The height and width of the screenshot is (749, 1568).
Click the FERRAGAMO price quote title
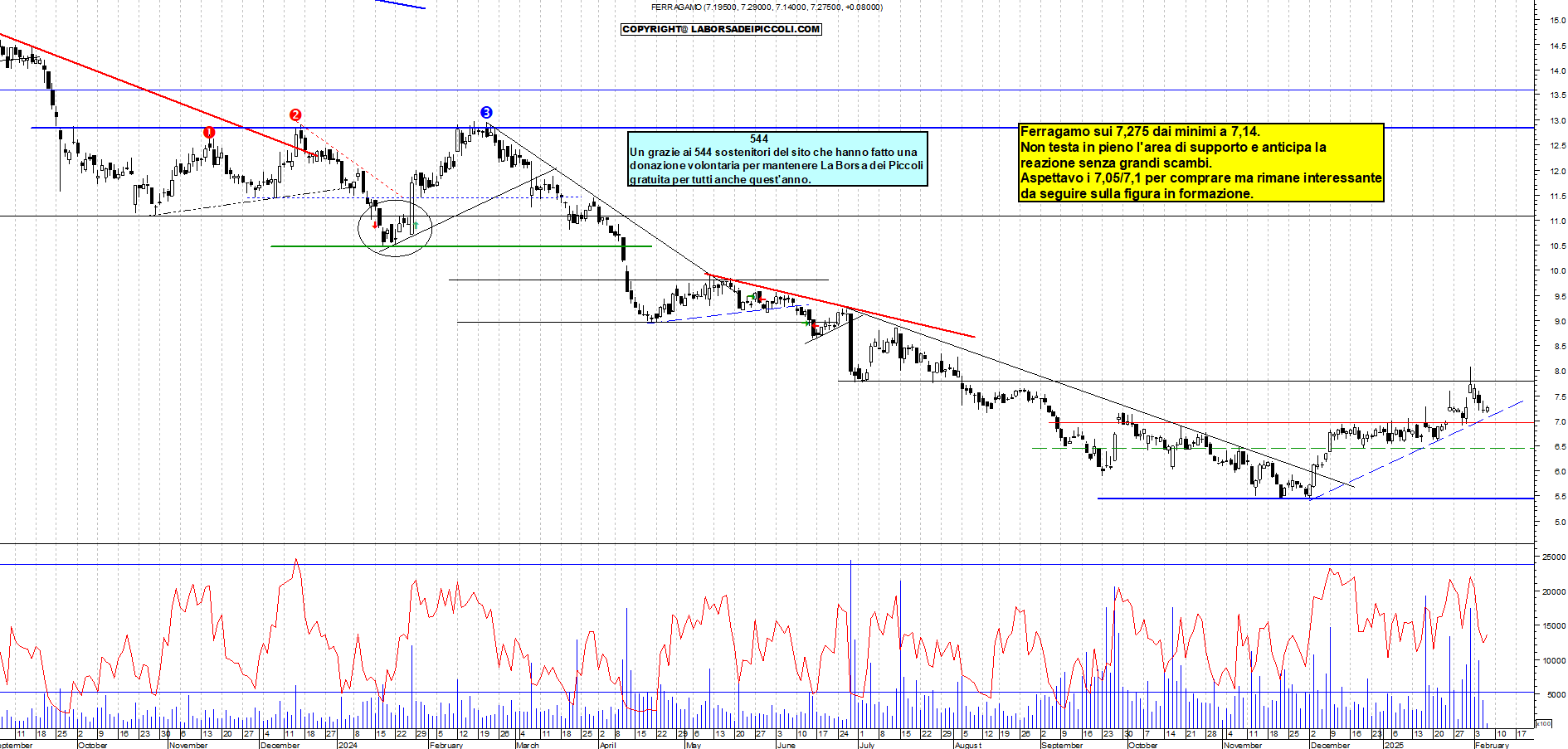coord(767,7)
